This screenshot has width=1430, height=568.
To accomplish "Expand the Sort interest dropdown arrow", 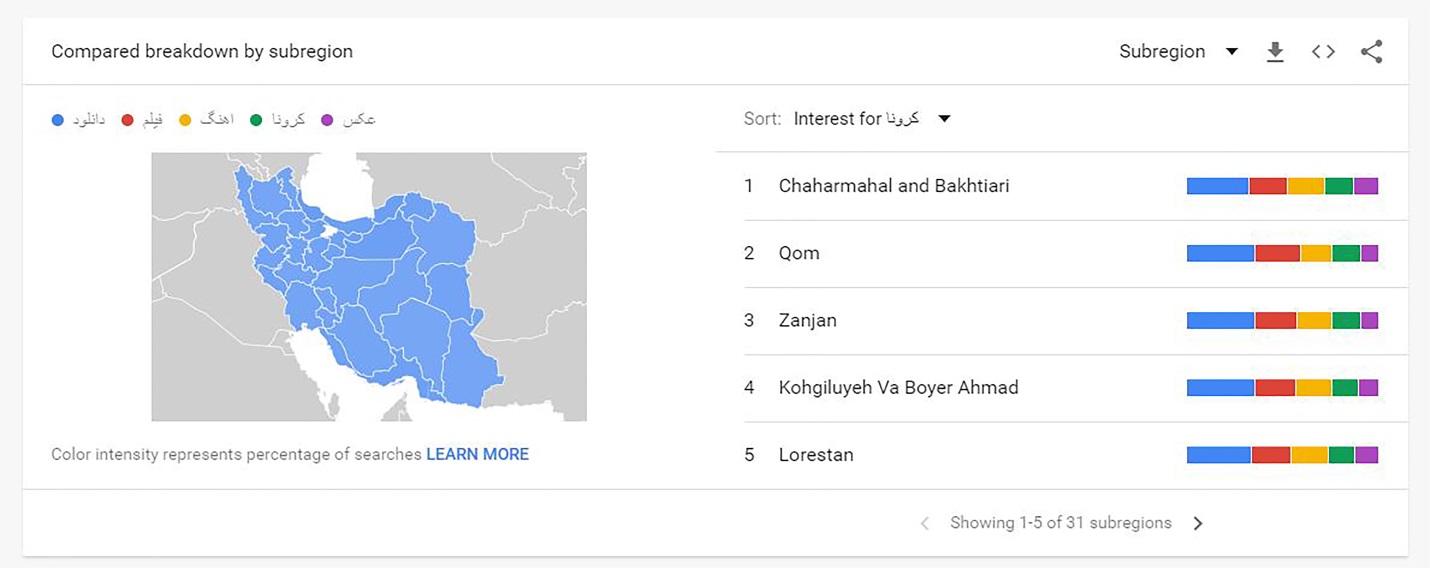I will 944,119.
